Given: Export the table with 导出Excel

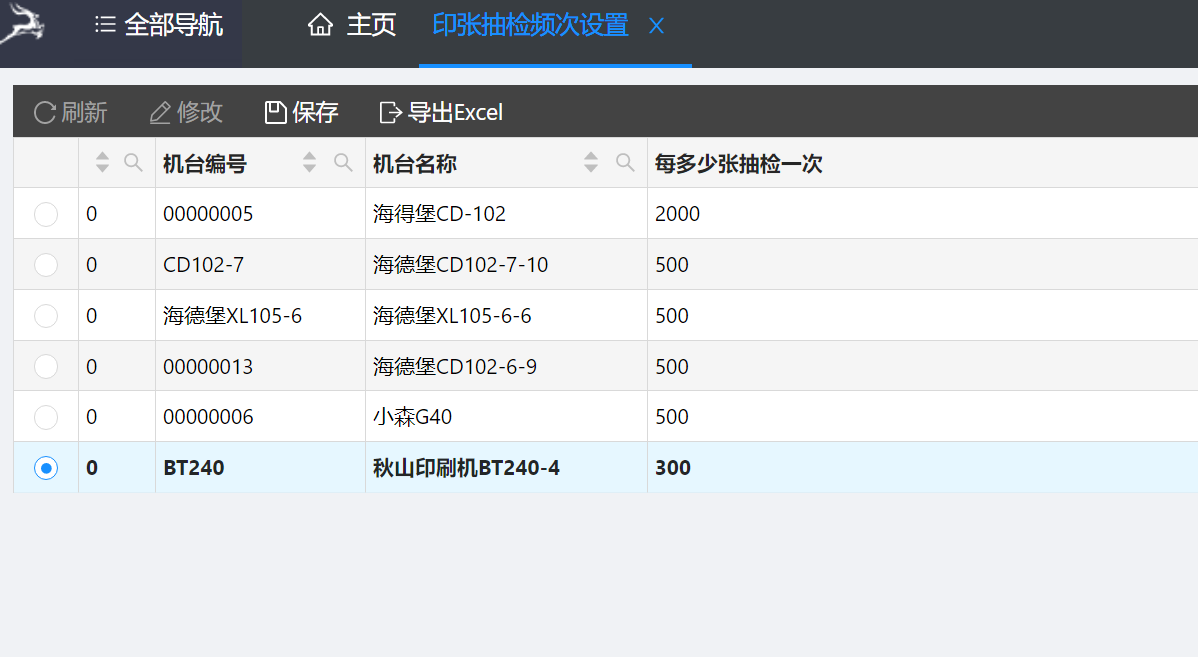Looking at the screenshot, I should 441,112.
